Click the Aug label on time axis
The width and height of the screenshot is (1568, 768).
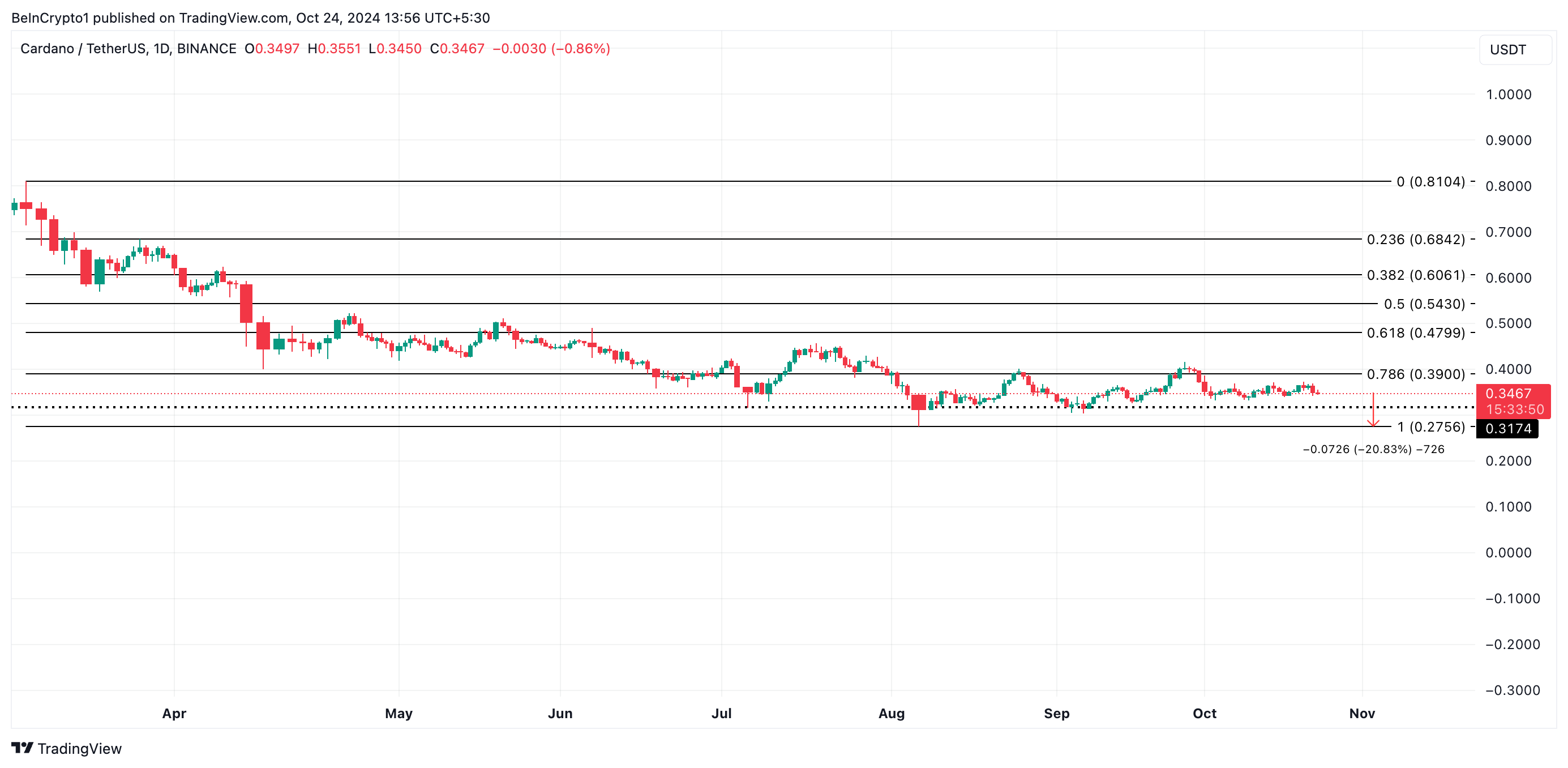click(x=891, y=713)
